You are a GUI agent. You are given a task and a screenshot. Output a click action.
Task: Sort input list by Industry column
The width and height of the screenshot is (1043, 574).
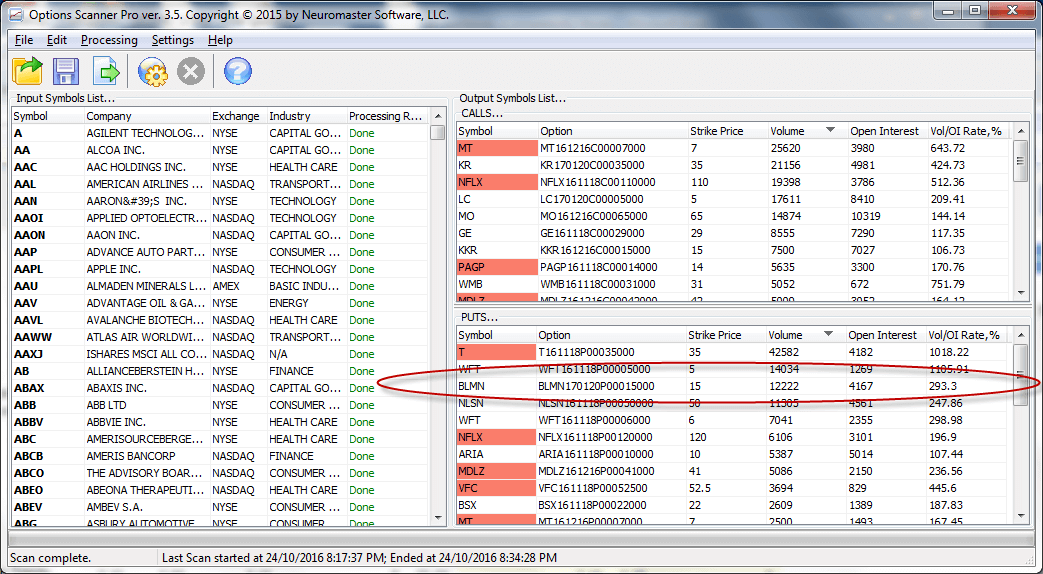(307, 116)
